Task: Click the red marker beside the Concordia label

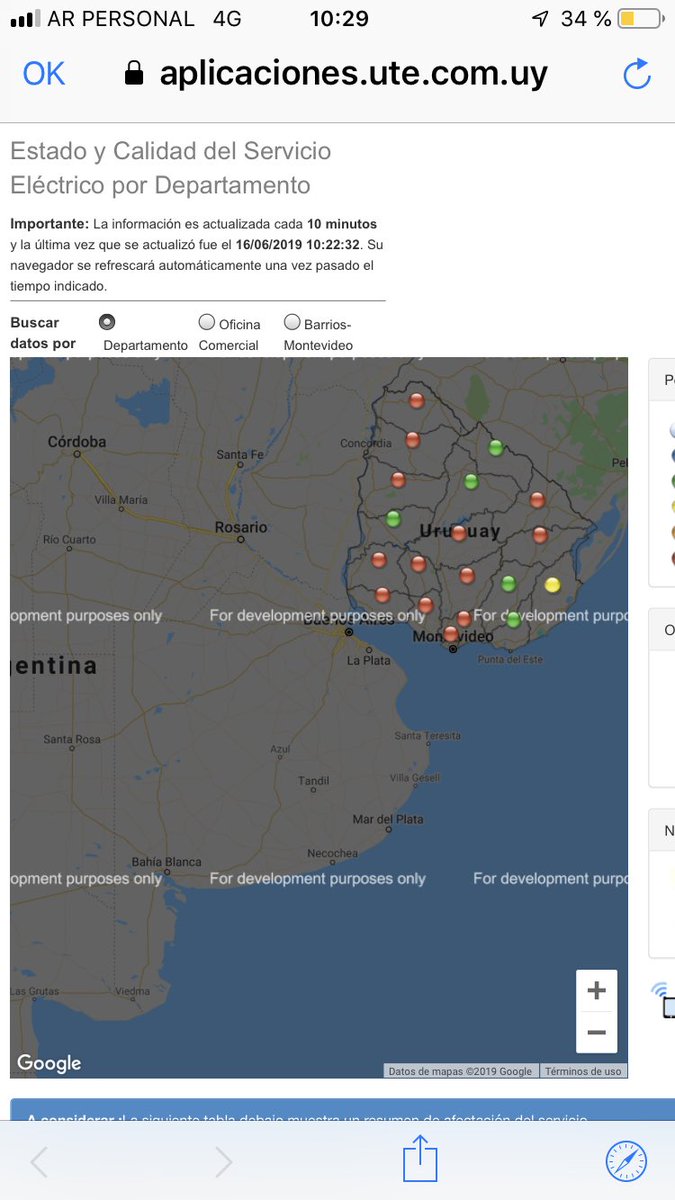Action: [412, 439]
